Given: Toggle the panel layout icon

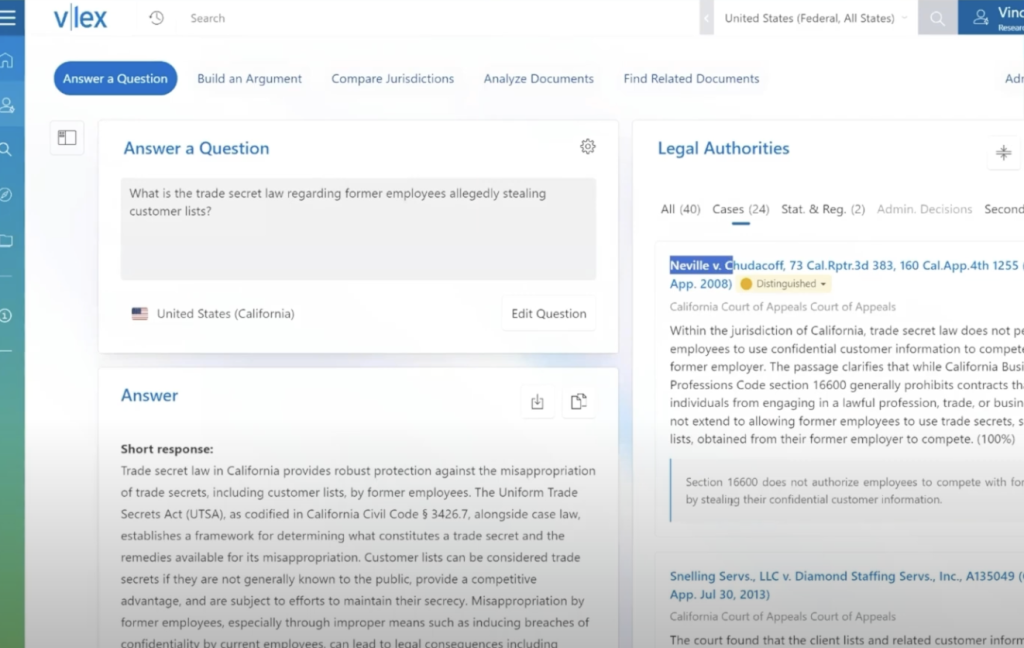Looking at the screenshot, I should point(67,138).
